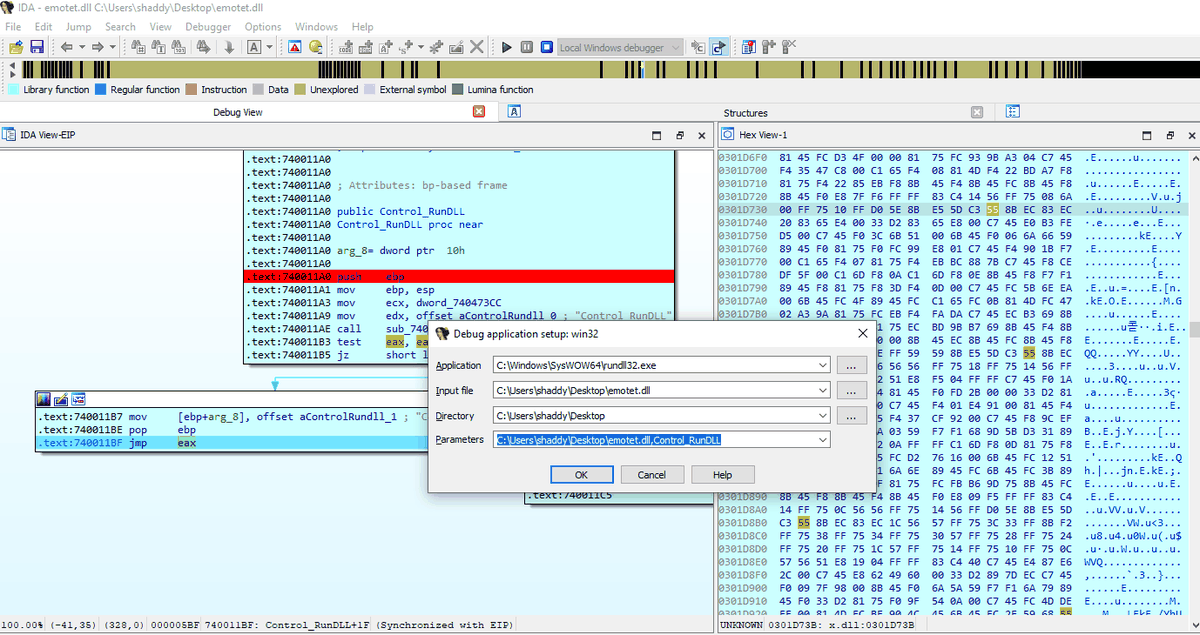Click the second graph node header icon

60,400
